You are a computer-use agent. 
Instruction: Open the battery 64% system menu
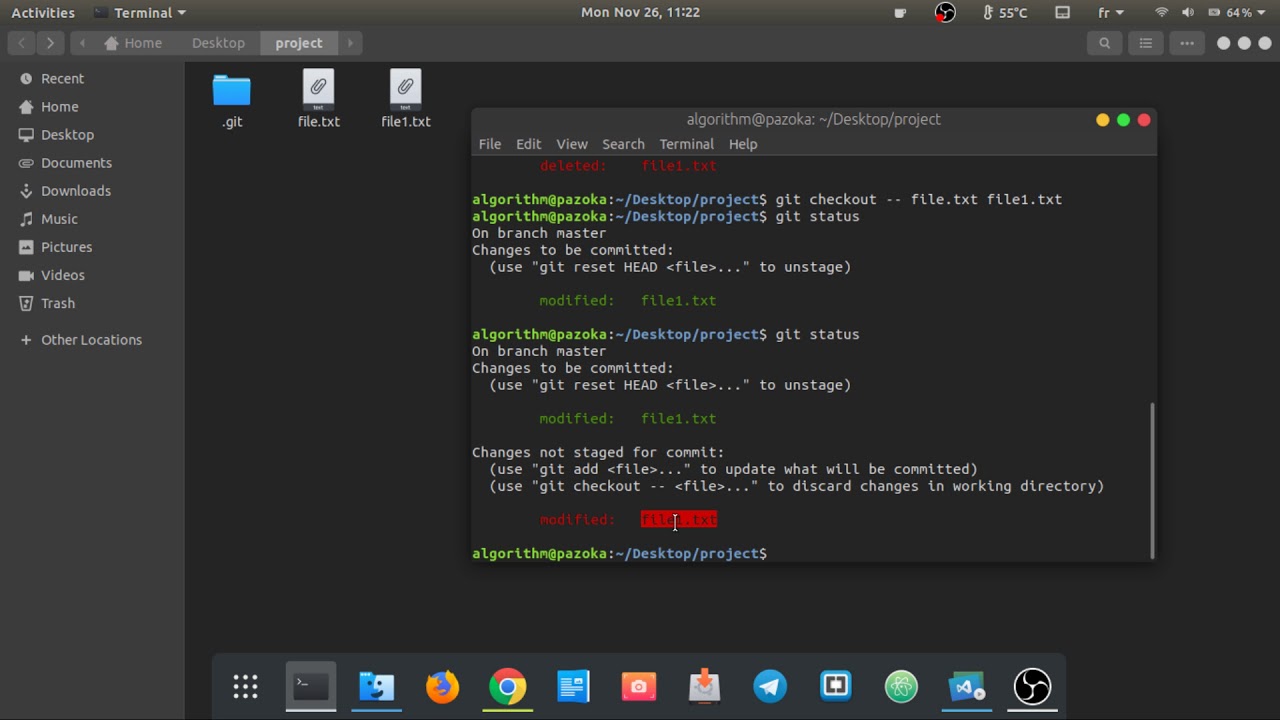tap(1239, 13)
